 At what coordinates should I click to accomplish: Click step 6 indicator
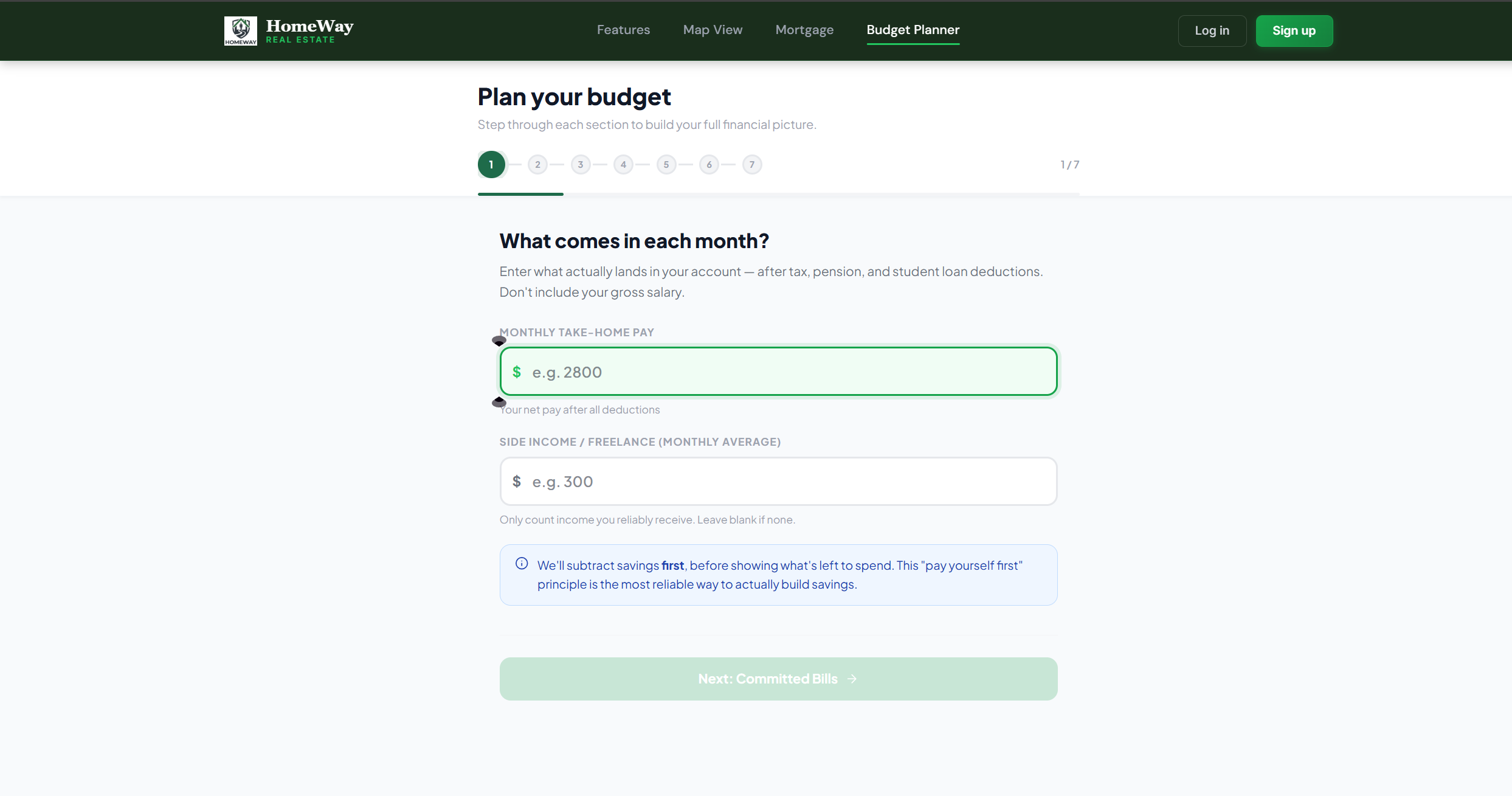pos(709,165)
